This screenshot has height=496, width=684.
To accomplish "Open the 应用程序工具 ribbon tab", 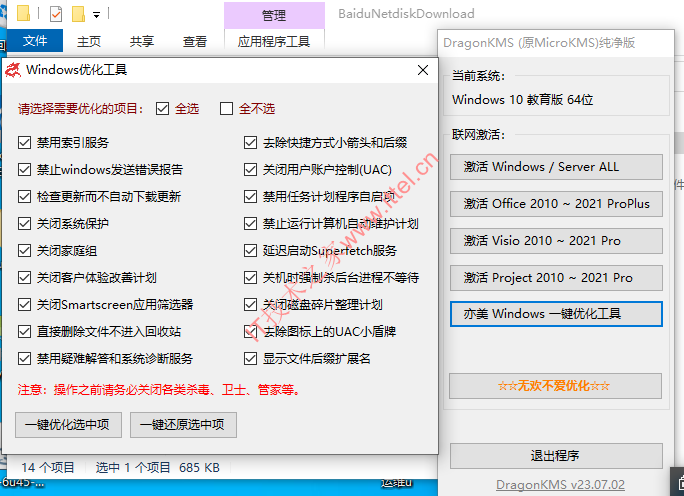I will 274,41.
